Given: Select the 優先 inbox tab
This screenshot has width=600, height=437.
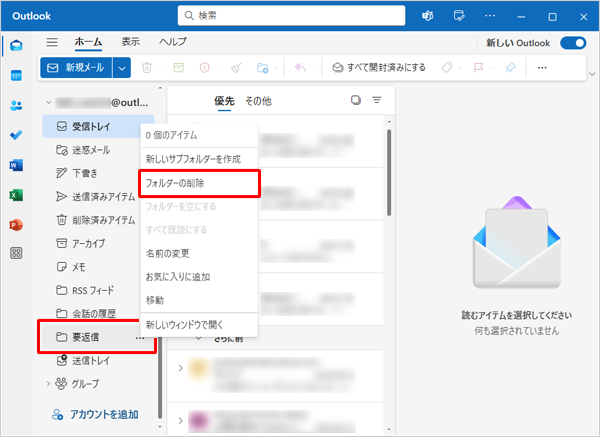Looking at the screenshot, I should [x=224, y=101].
